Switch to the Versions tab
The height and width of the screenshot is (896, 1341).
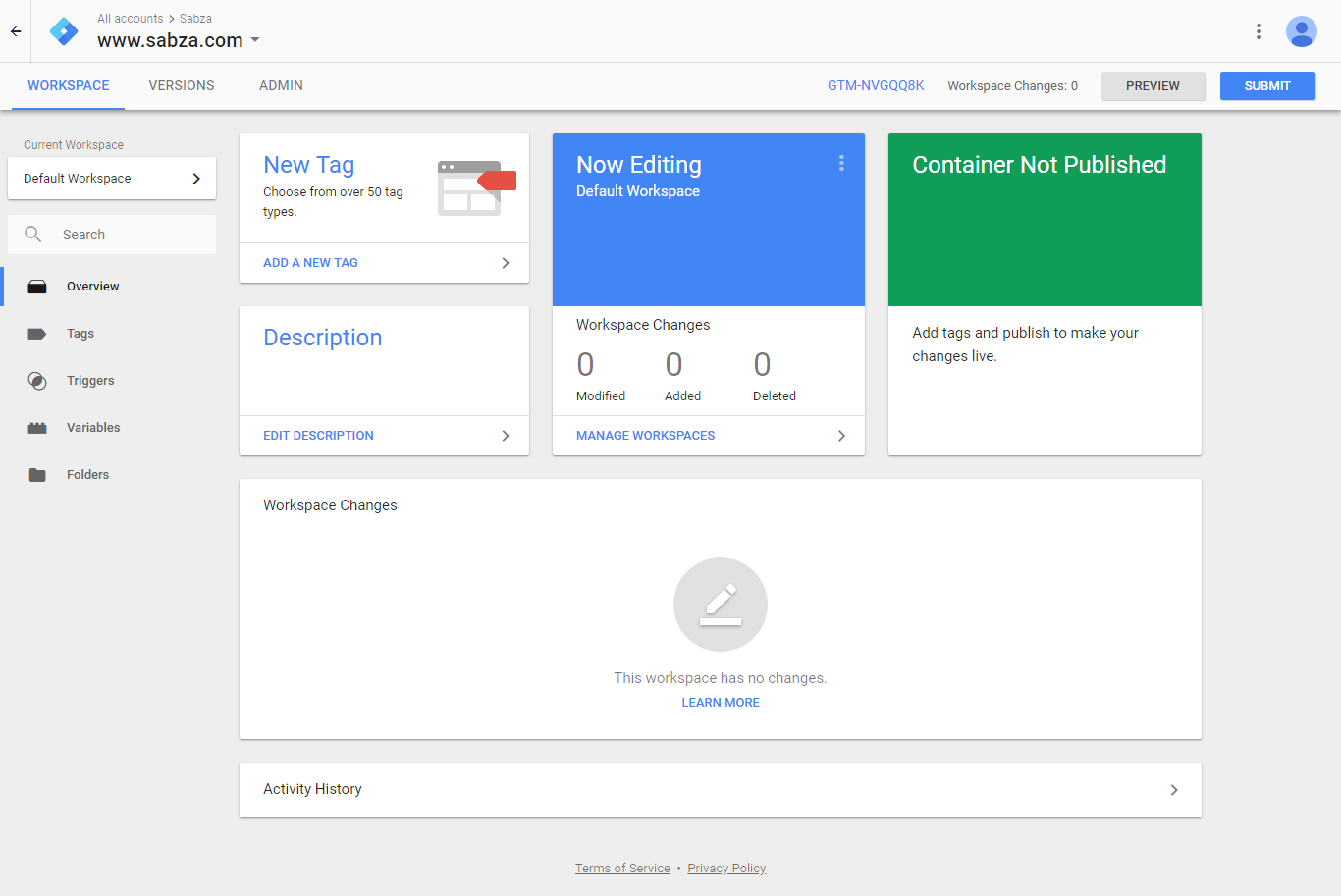click(182, 86)
